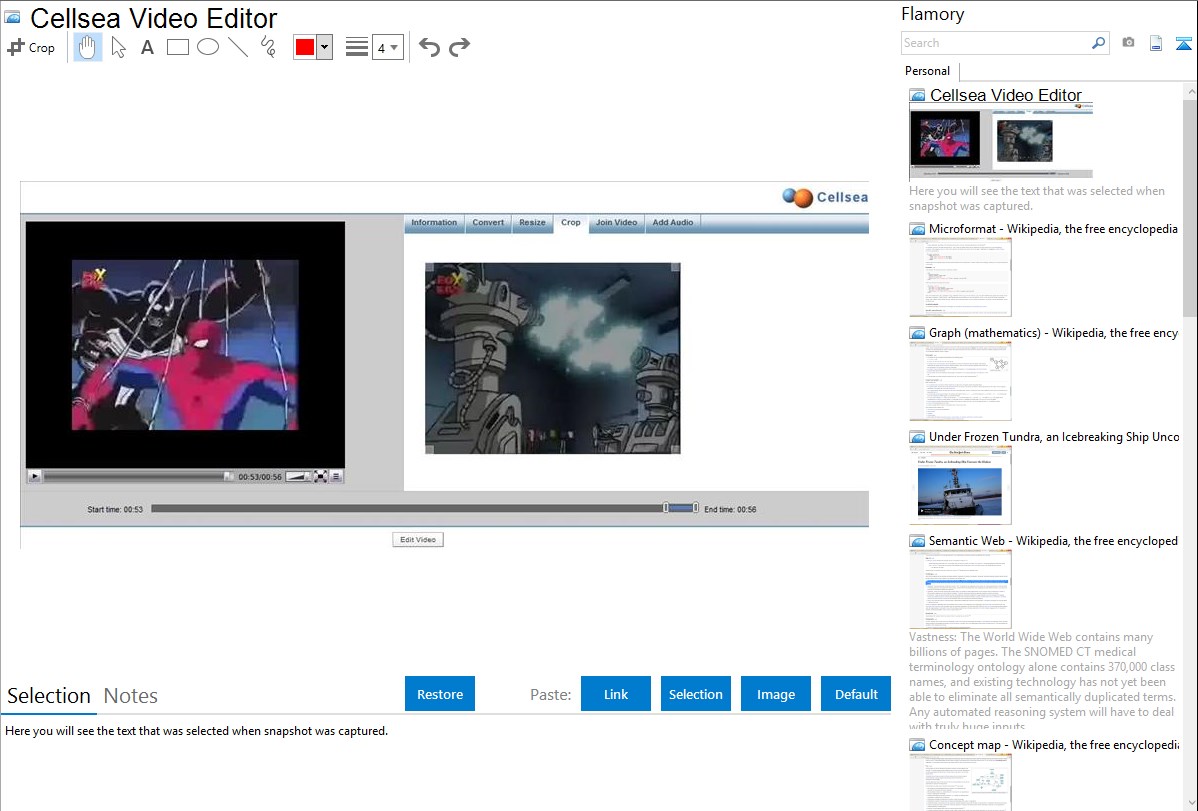The width and height of the screenshot is (1198, 811).
Task: Paste as Link
Action: tap(616, 694)
